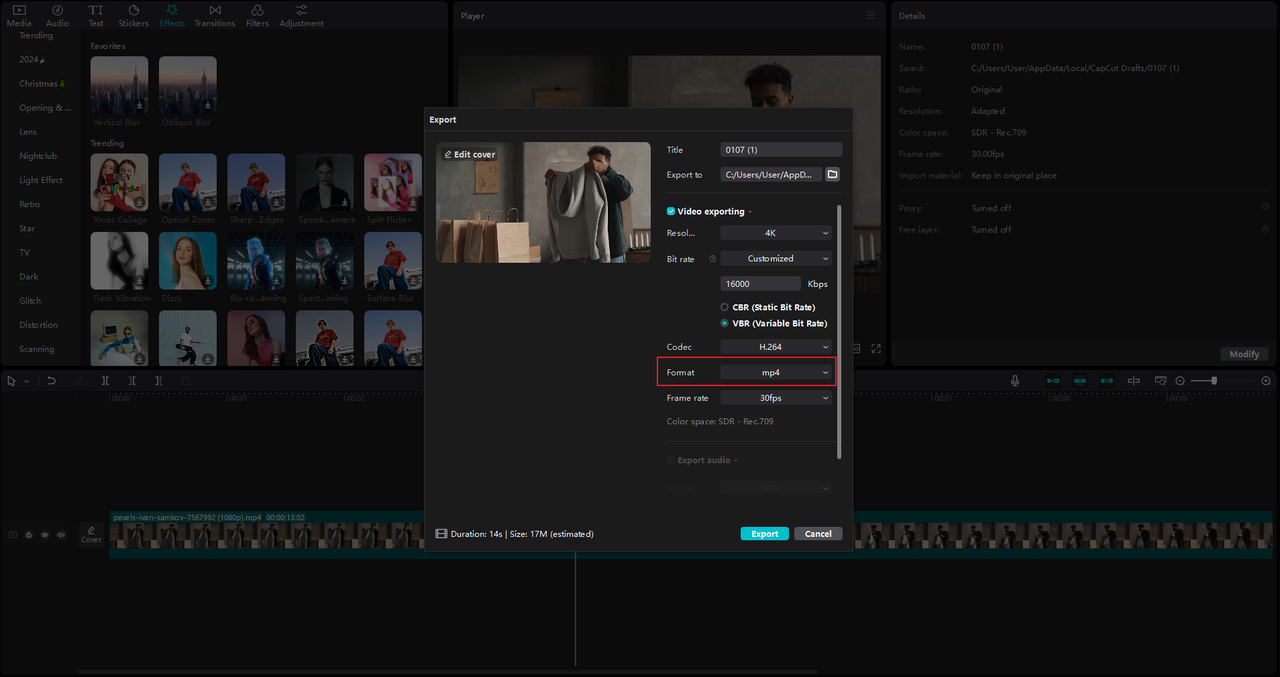
Task: Select the Split Flicker effect thumbnail
Action: pyautogui.click(x=393, y=182)
